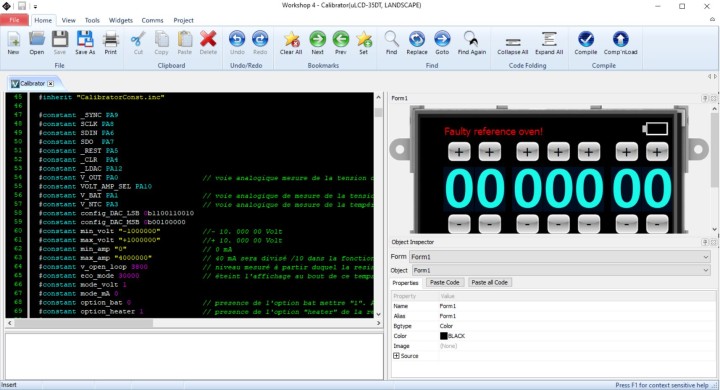
Task: Expand the Source property row
Action: point(396,356)
